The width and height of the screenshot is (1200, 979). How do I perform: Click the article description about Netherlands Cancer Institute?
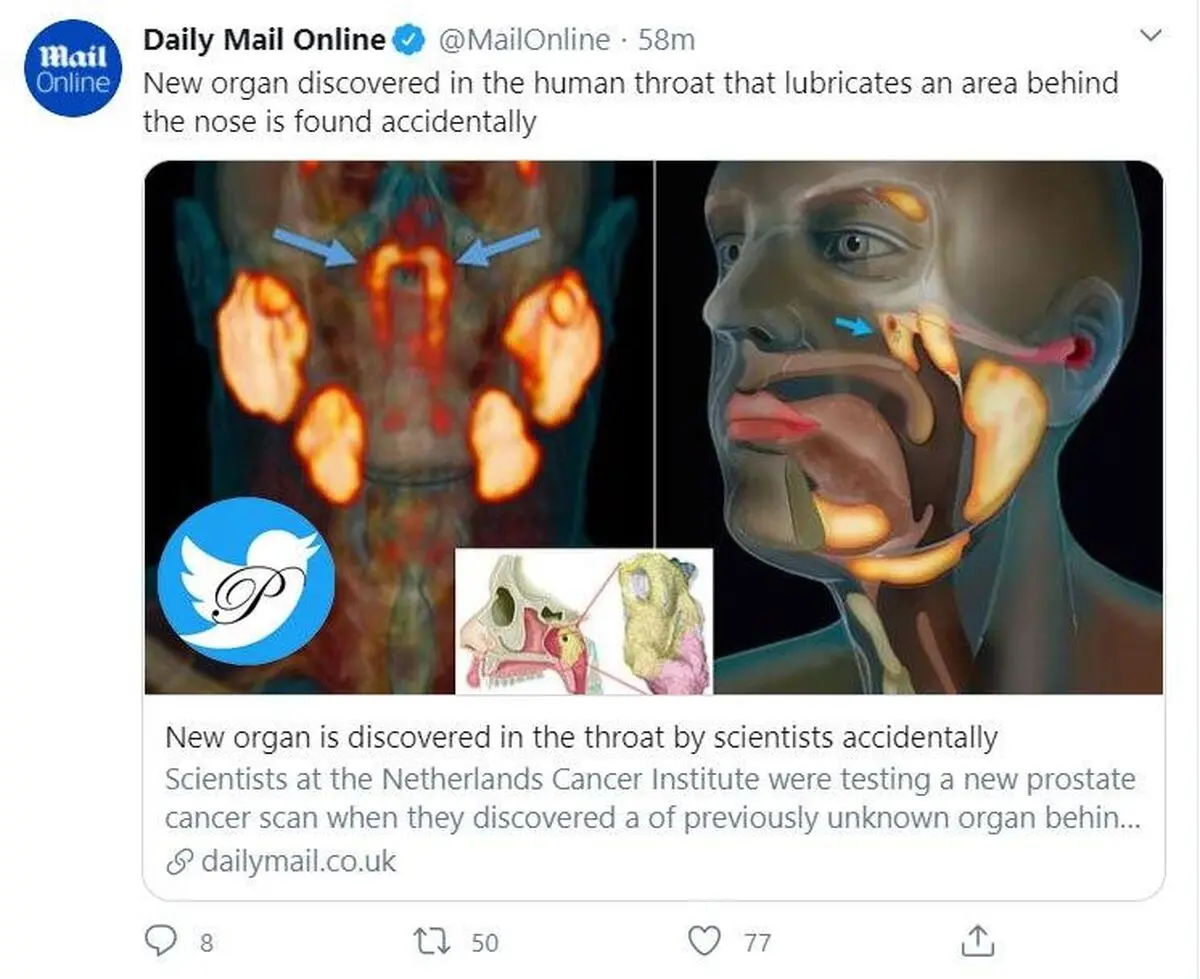coord(651,798)
